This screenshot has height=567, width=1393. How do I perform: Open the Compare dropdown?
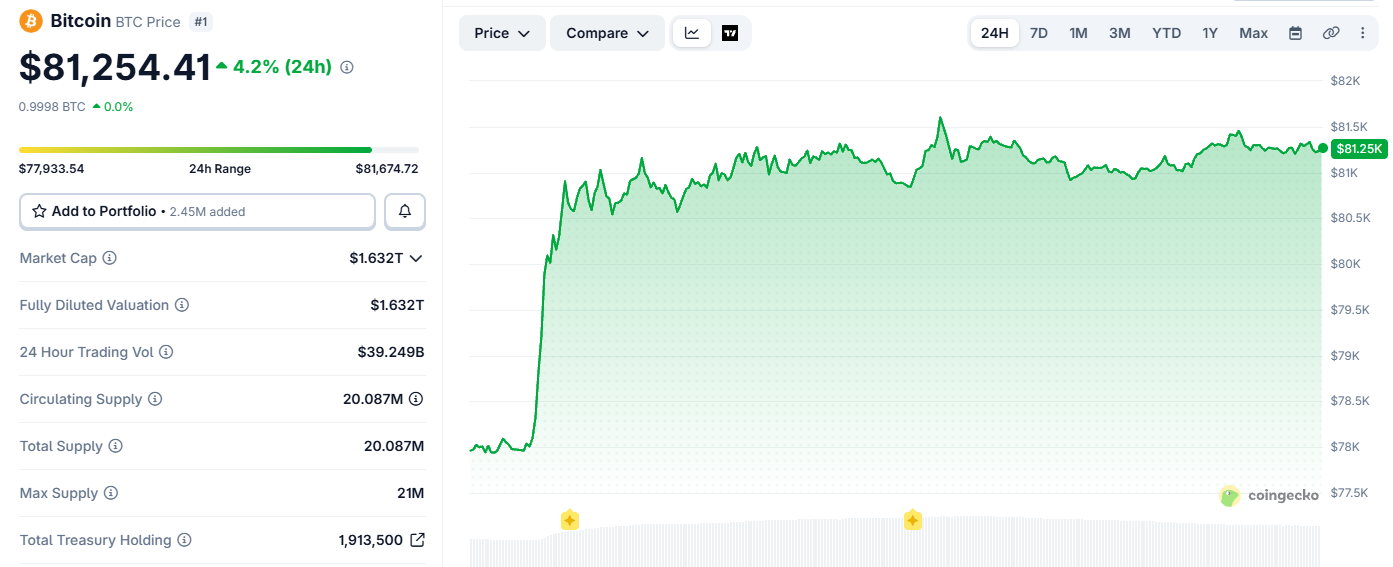607,33
